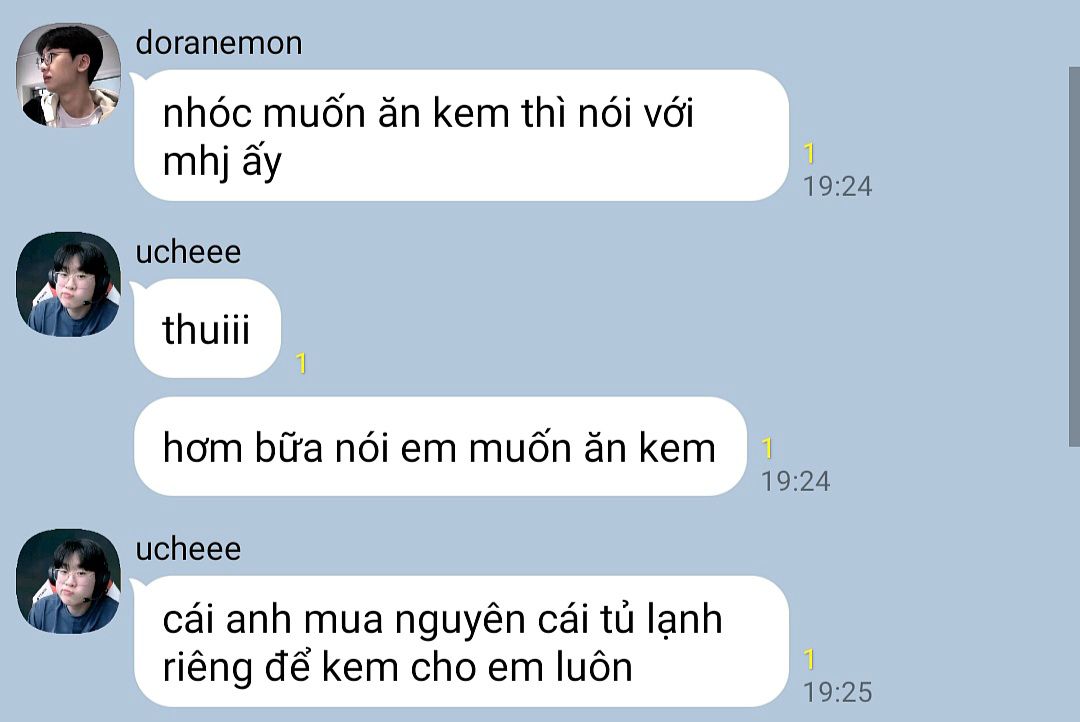The height and width of the screenshot is (722, 1080).
Task: Click unread count 1 beside doranemon's message
Action: coord(810,154)
